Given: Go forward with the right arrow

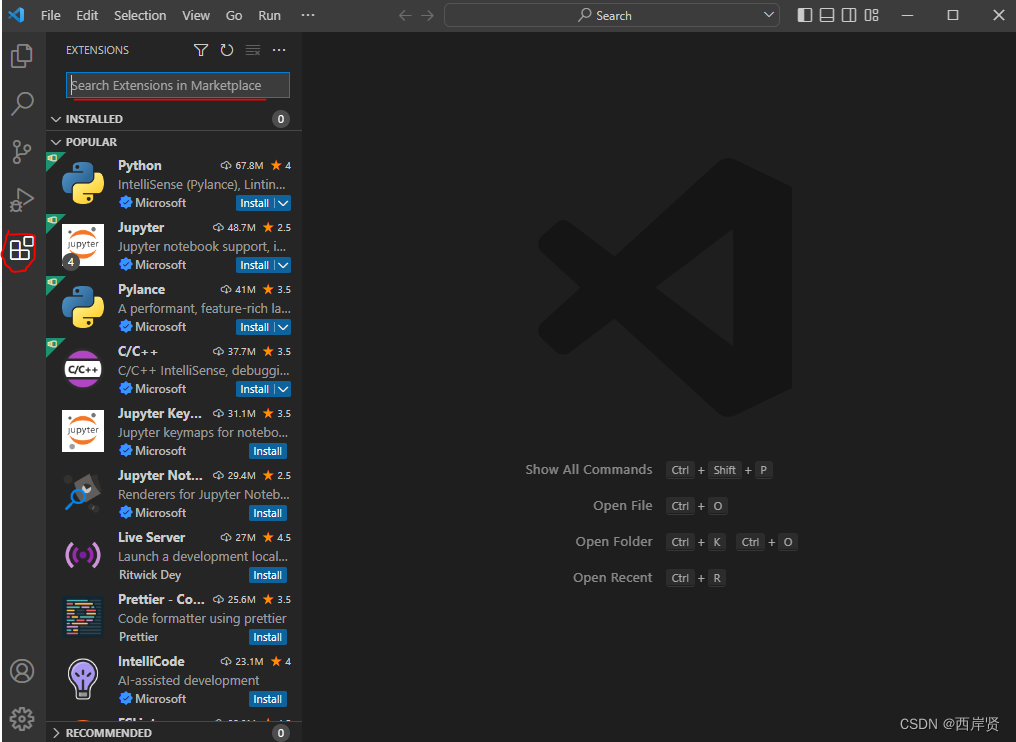Looking at the screenshot, I should coord(427,15).
